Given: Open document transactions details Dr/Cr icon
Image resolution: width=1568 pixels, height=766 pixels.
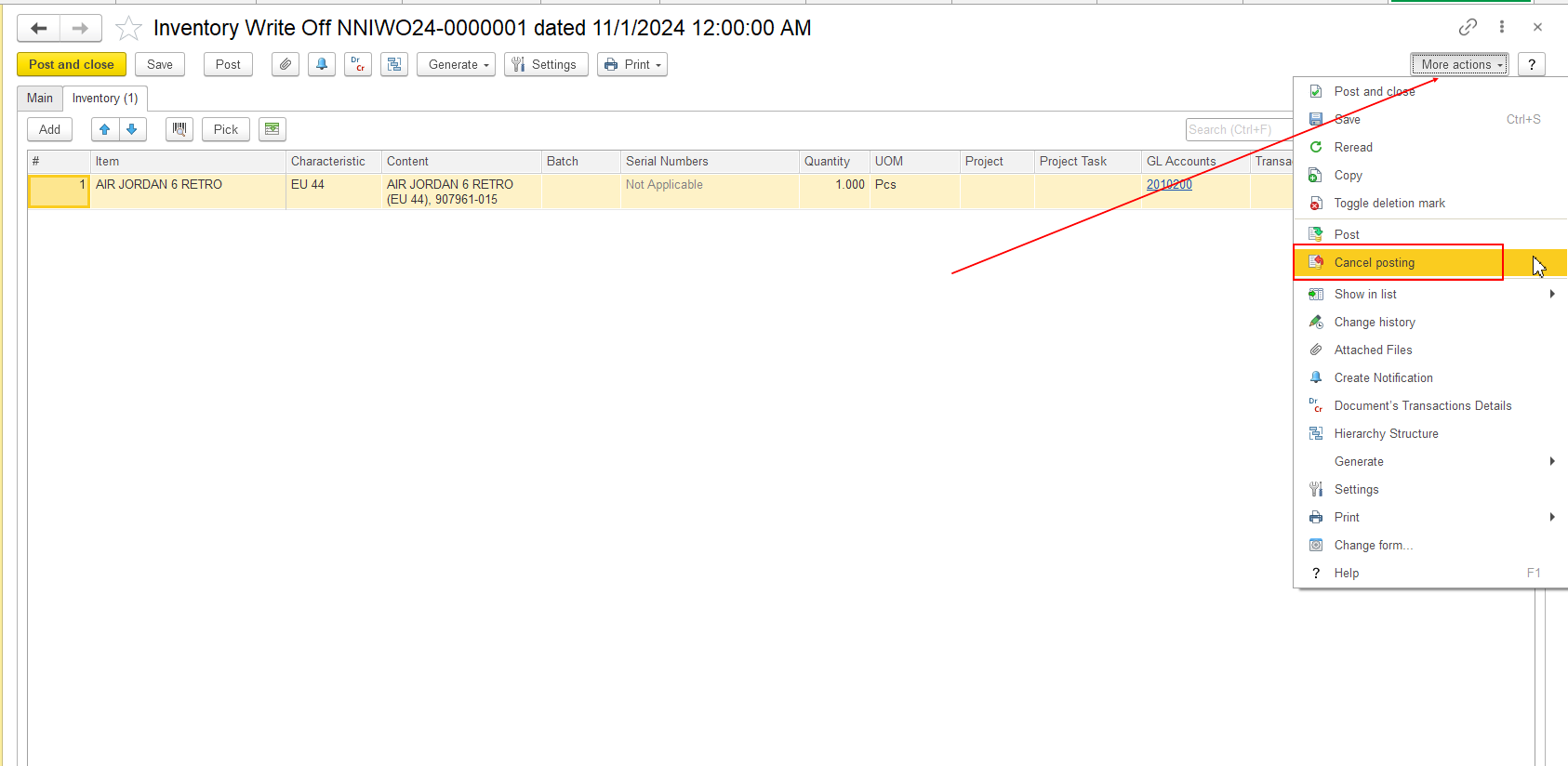Looking at the screenshot, I should tap(358, 64).
